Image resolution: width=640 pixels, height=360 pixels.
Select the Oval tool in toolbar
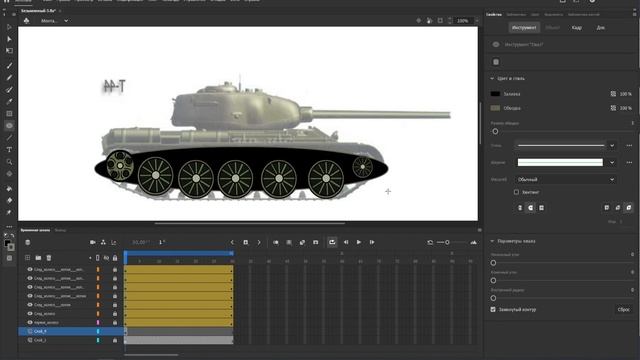click(x=9, y=126)
